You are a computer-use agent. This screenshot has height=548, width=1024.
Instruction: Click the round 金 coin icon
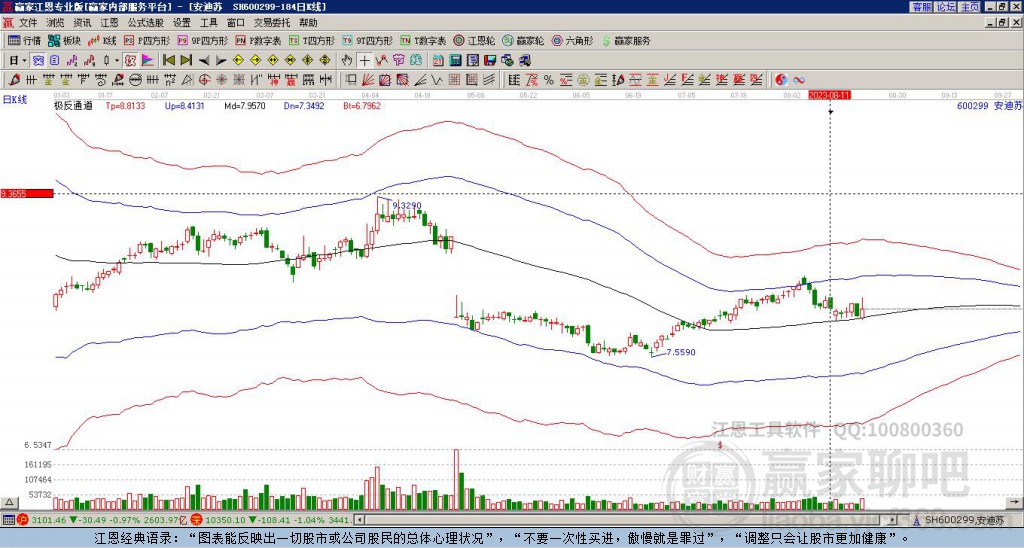(583, 80)
